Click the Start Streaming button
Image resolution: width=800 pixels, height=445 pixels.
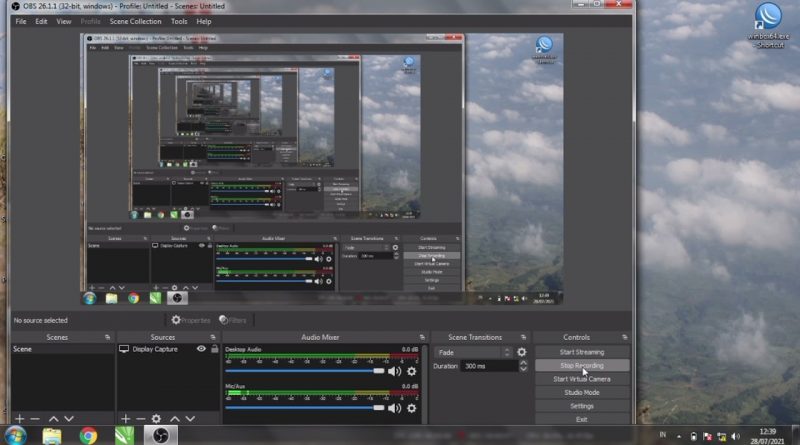pyautogui.click(x=582, y=352)
